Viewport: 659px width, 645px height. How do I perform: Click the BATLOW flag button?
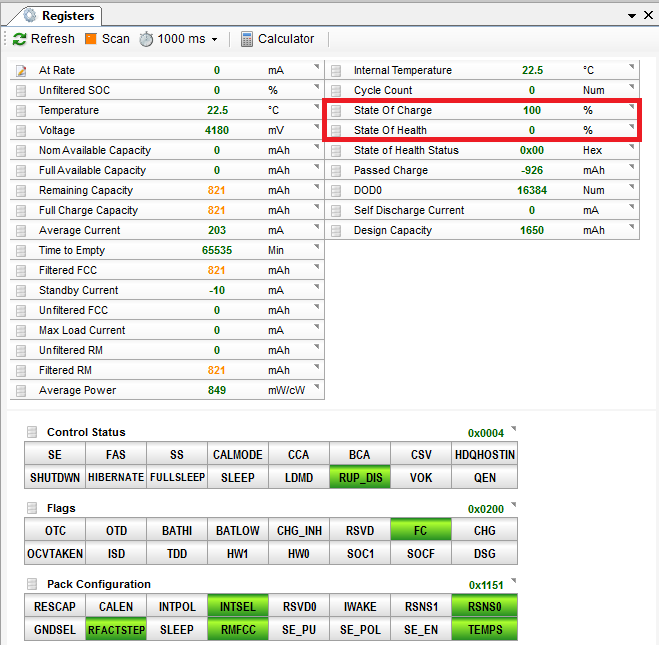(x=238, y=530)
